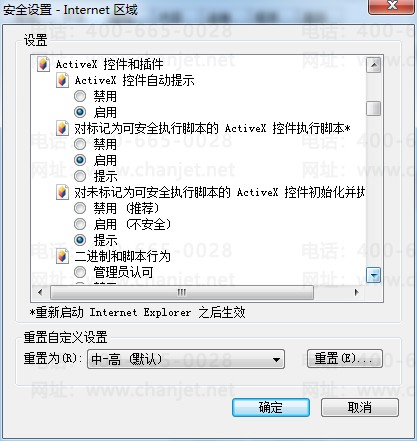Confirm with the 确定 button
This screenshot has width=417, height=441.
click(271, 407)
